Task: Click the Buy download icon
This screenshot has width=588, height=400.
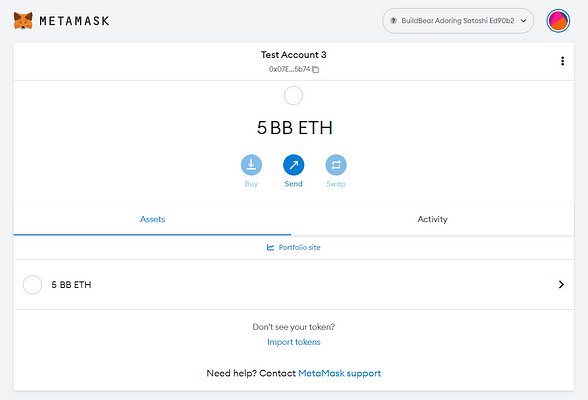Action: click(x=251, y=165)
